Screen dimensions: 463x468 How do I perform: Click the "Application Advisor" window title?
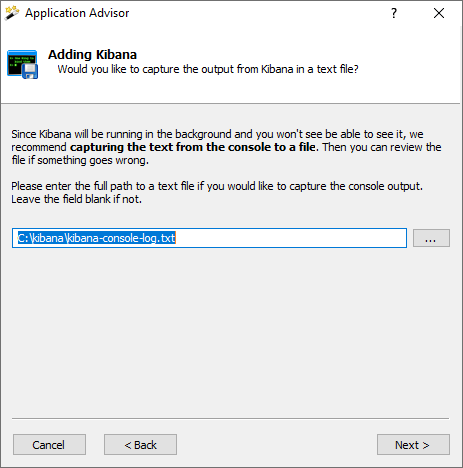pyautogui.click(x=77, y=13)
